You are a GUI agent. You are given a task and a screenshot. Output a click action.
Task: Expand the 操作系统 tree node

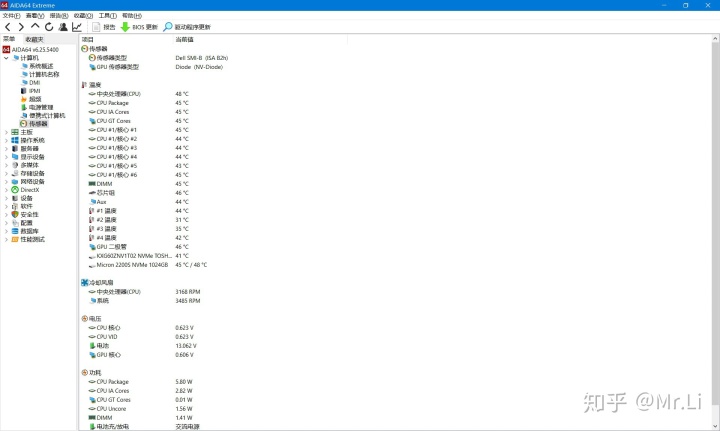coord(6,140)
